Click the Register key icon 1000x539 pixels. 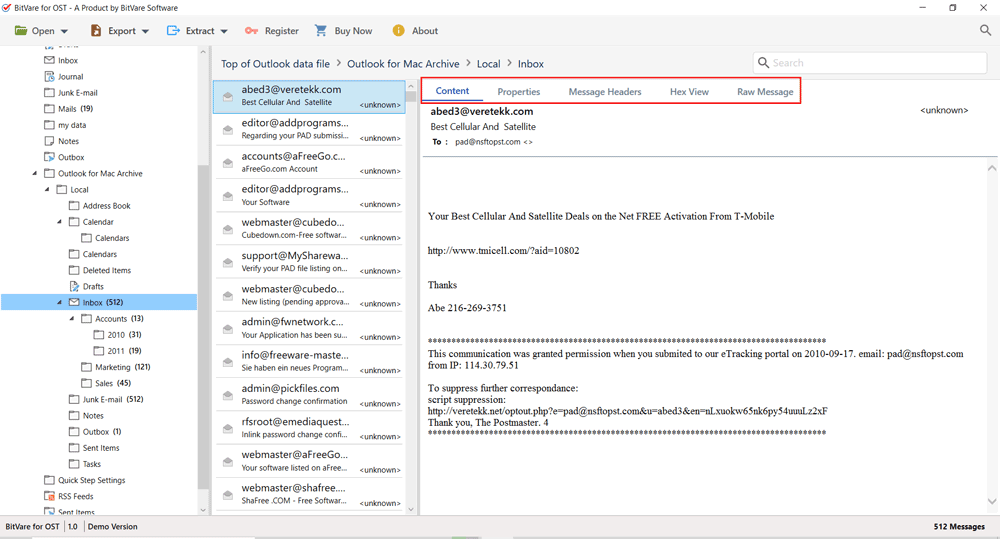point(251,31)
